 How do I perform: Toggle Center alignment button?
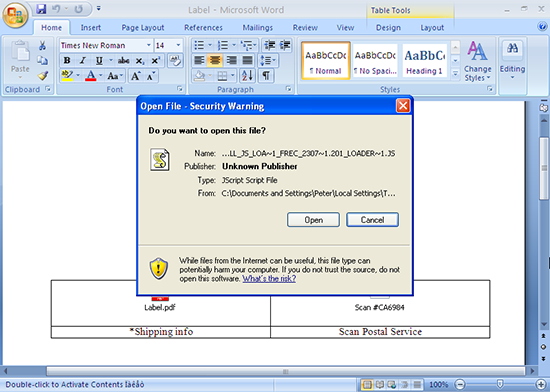point(215,60)
